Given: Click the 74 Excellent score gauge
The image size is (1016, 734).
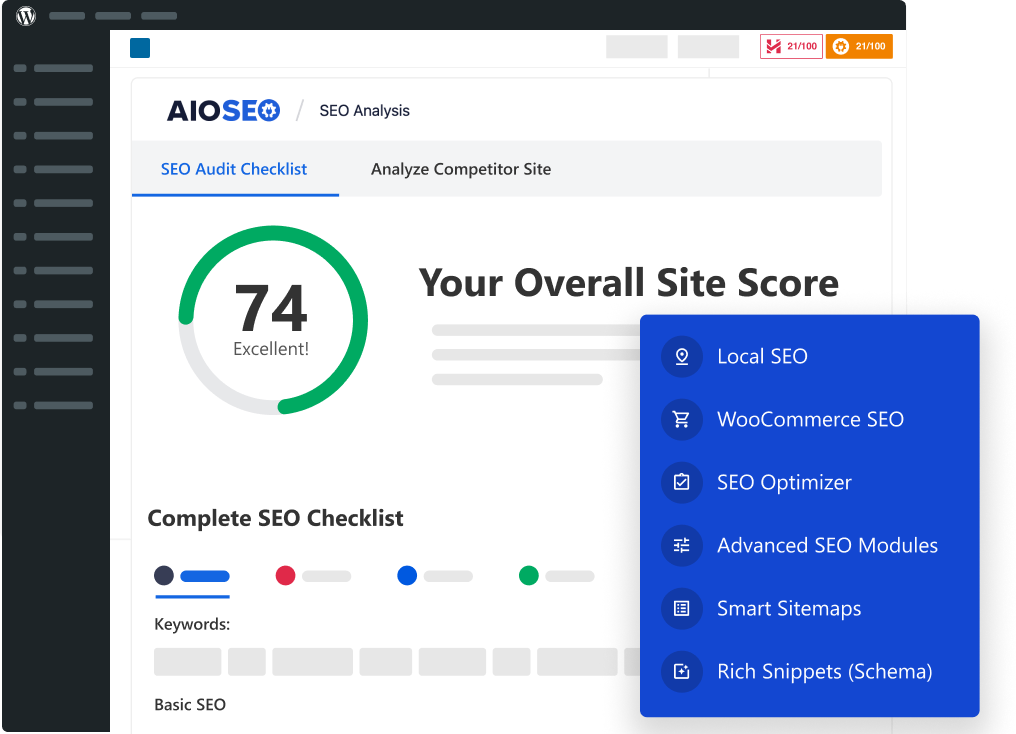Looking at the screenshot, I should click(272, 320).
